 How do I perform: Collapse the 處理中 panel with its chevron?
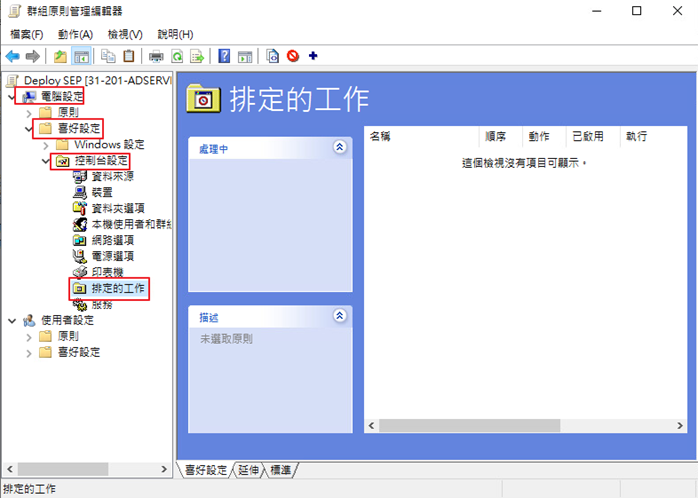tap(339, 147)
